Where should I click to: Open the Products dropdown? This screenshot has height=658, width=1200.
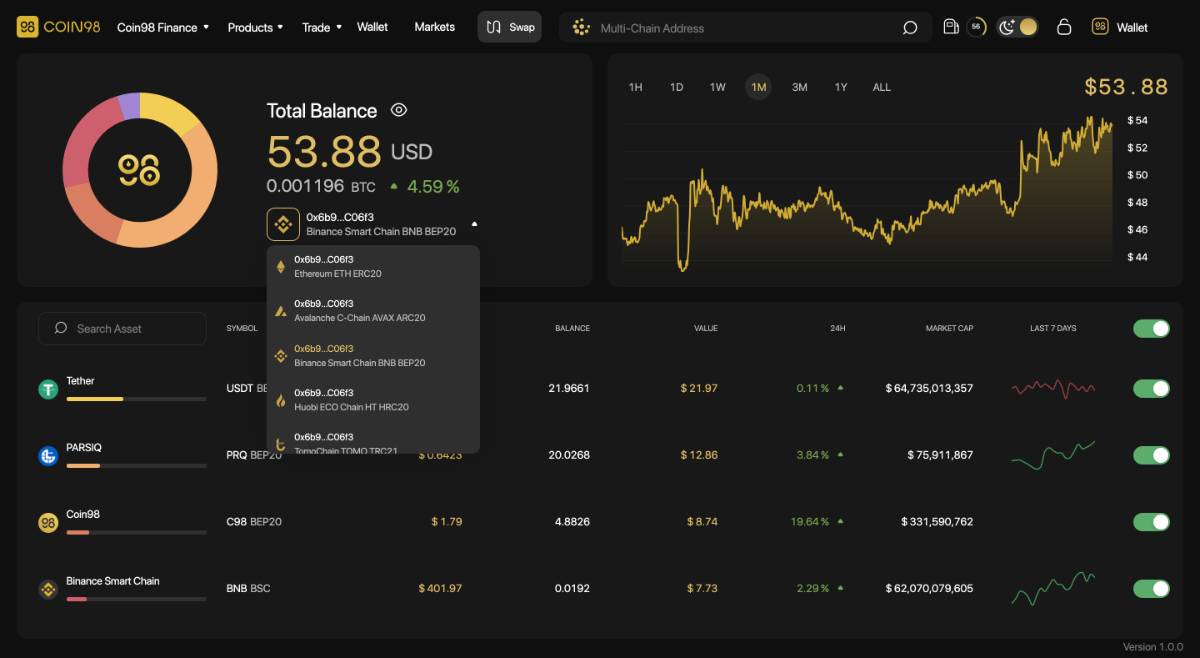pyautogui.click(x=248, y=27)
